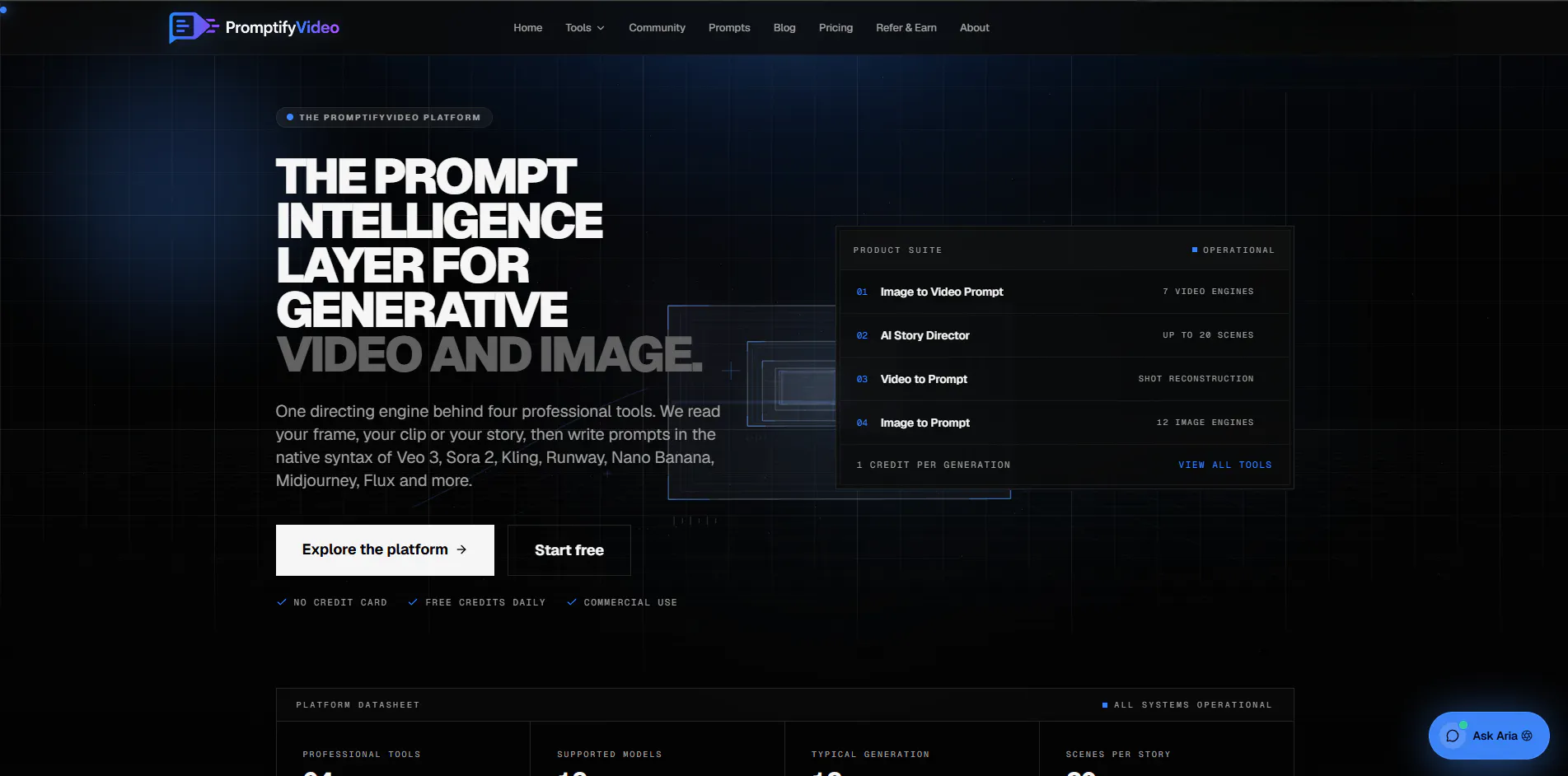Click the PromptifyVideo logo icon
Viewport: 1568px width, 776px height.
(194, 27)
